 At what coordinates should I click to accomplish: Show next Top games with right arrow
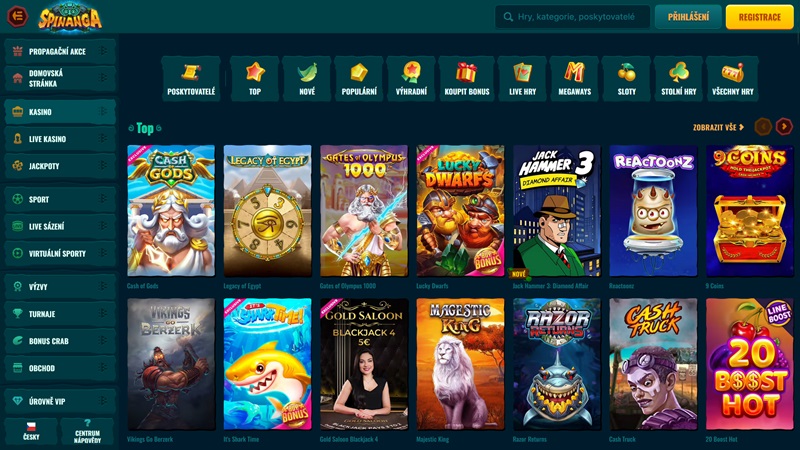pyautogui.click(x=784, y=127)
